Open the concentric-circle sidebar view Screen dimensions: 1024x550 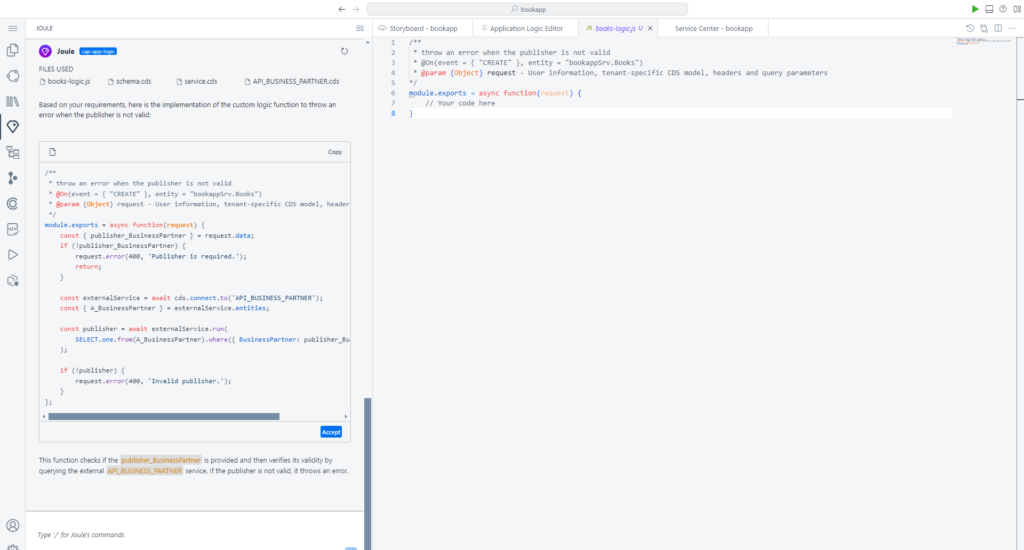[x=12, y=204]
